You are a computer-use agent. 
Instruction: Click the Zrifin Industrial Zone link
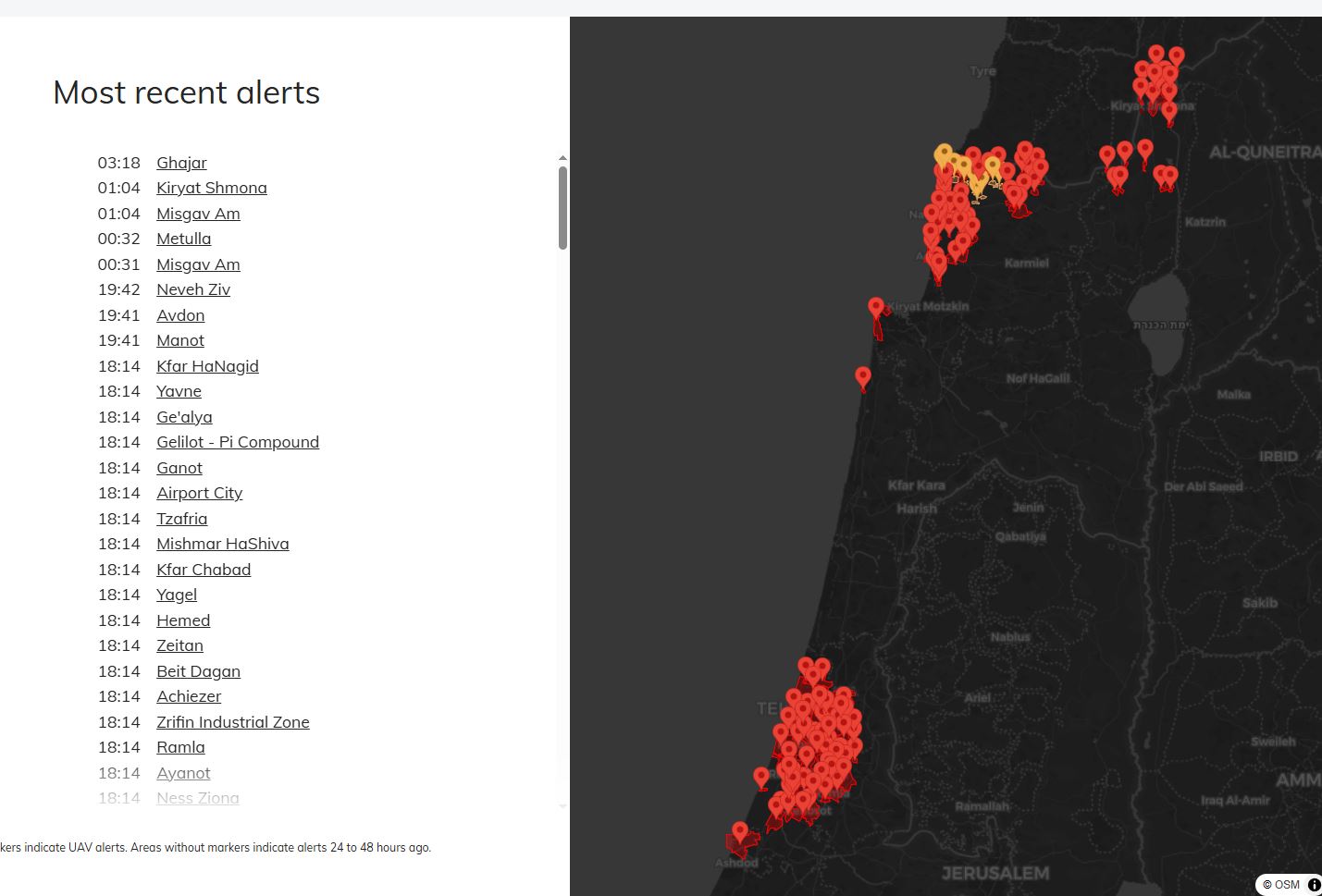(x=233, y=722)
